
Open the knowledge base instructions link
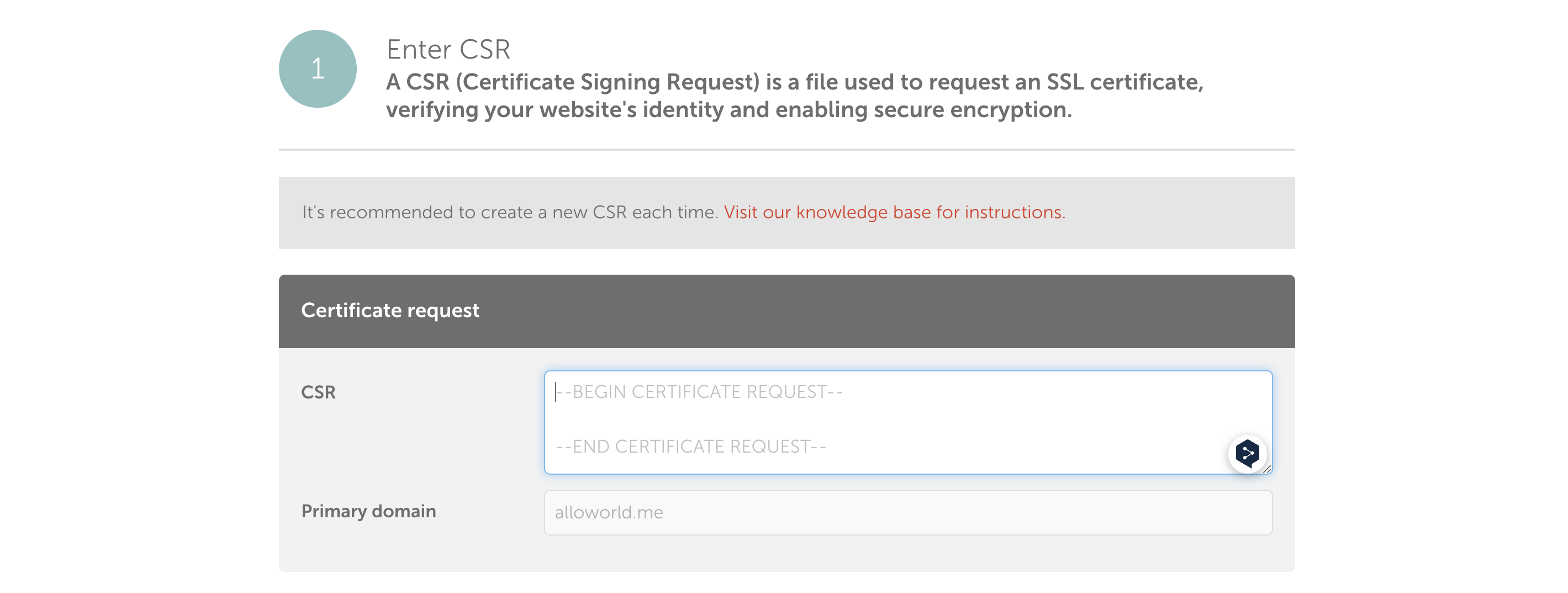coord(894,212)
